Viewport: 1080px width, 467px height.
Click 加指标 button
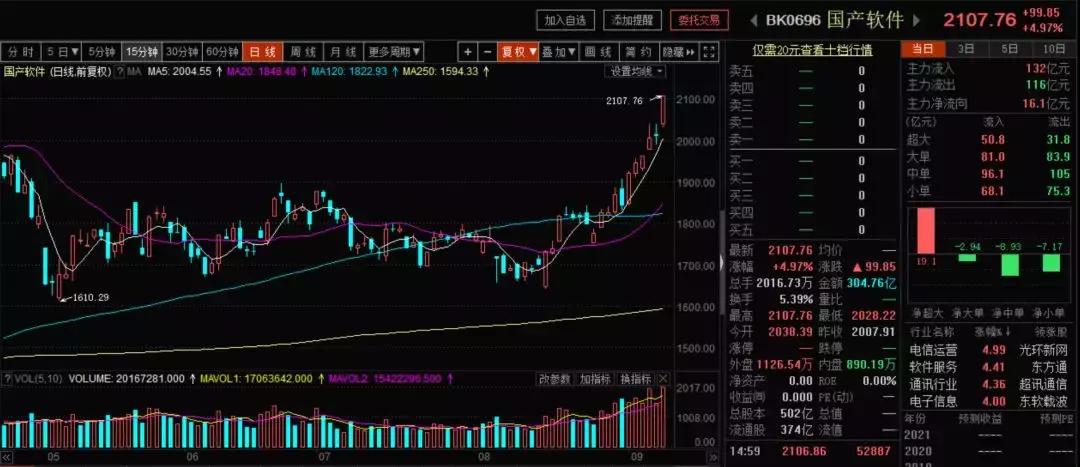(x=594, y=379)
